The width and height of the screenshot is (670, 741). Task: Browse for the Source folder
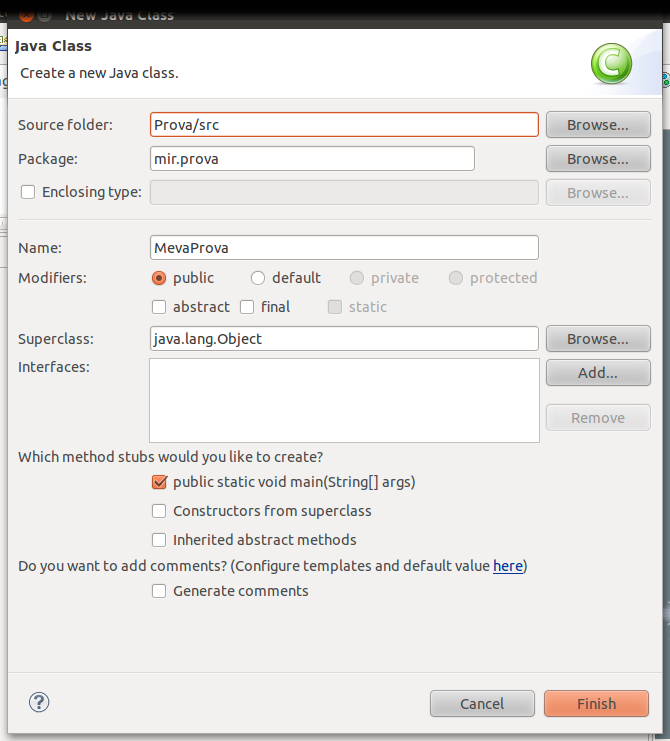click(598, 125)
